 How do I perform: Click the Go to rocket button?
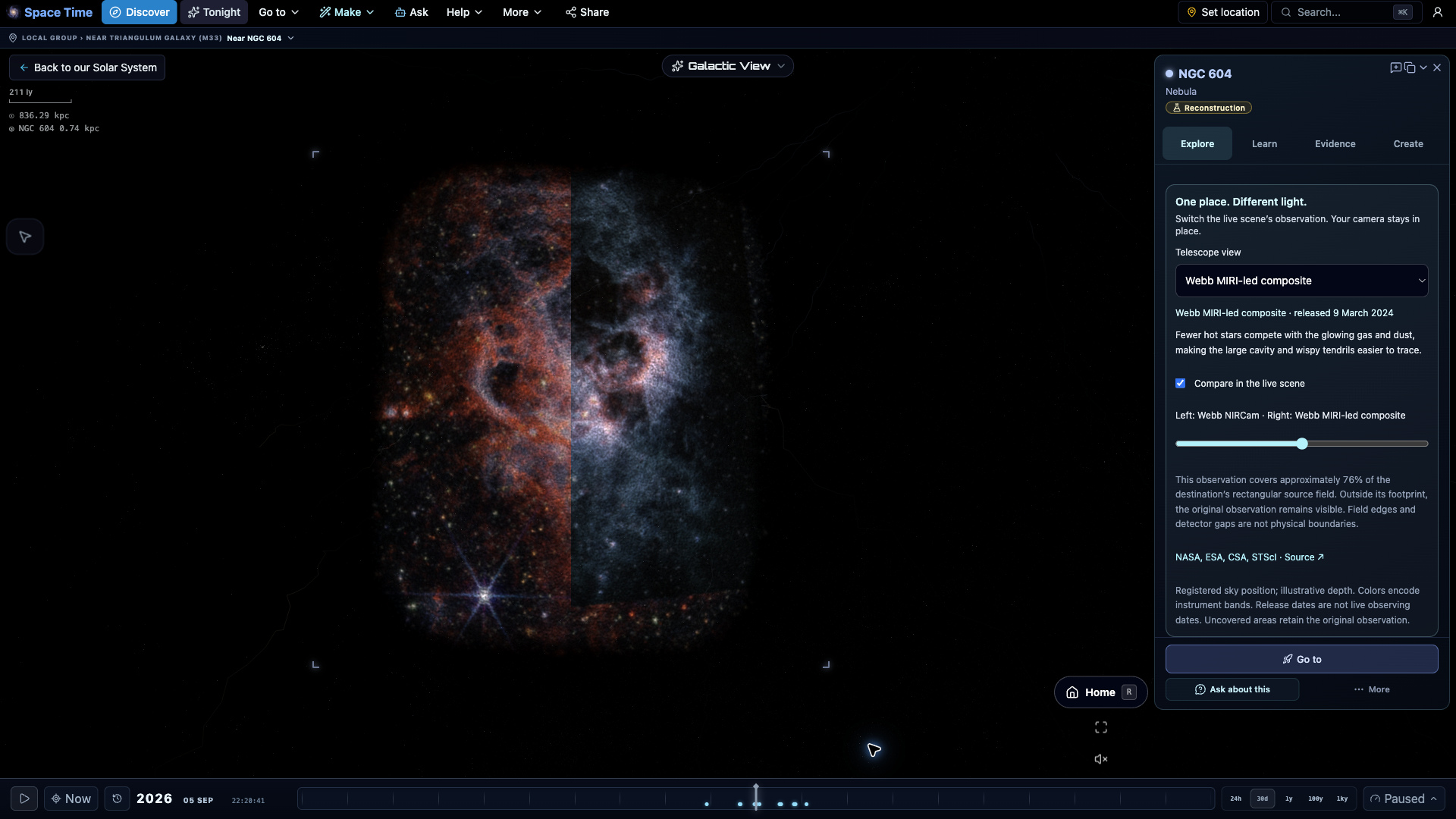1302,659
